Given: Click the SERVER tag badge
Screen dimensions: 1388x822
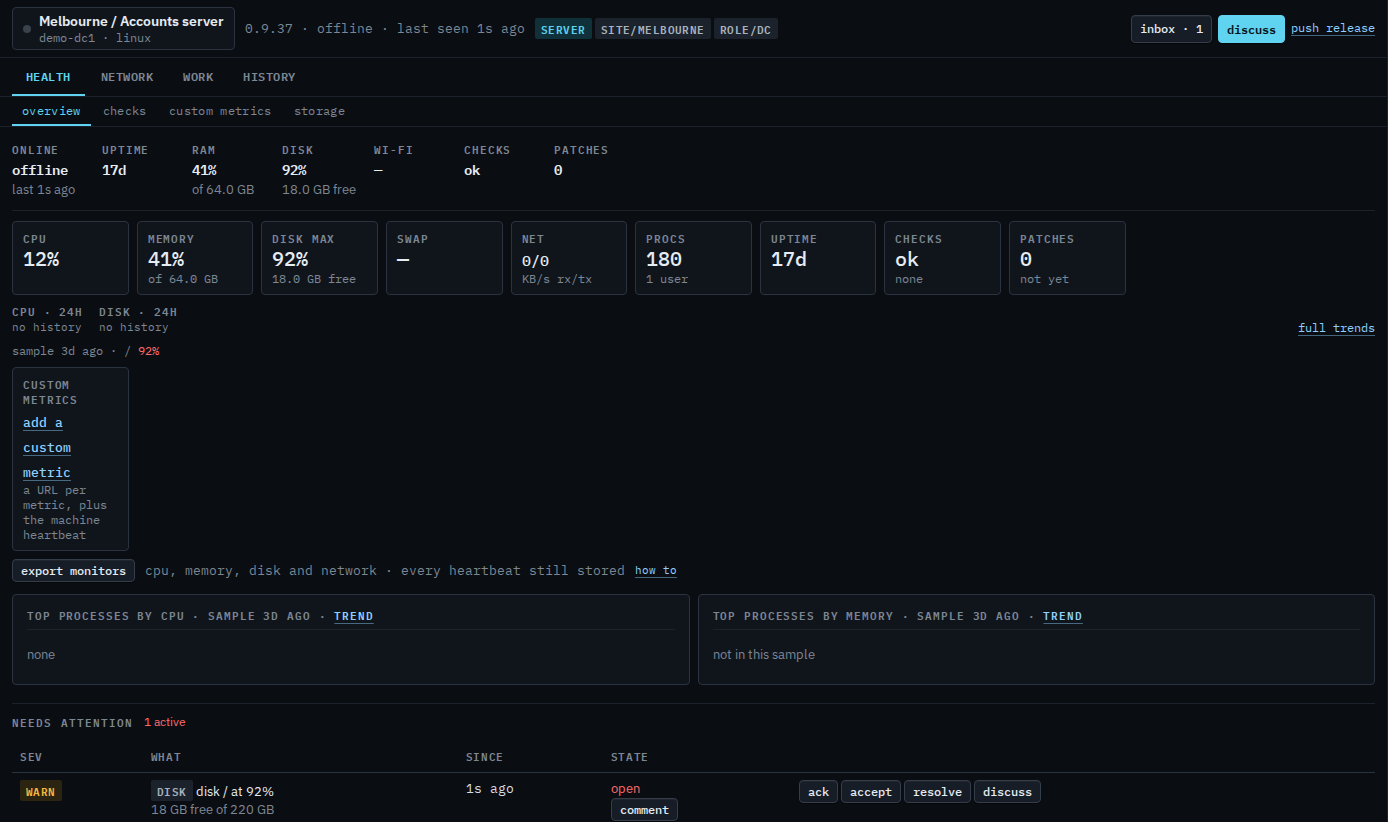Looking at the screenshot, I should [x=563, y=29].
